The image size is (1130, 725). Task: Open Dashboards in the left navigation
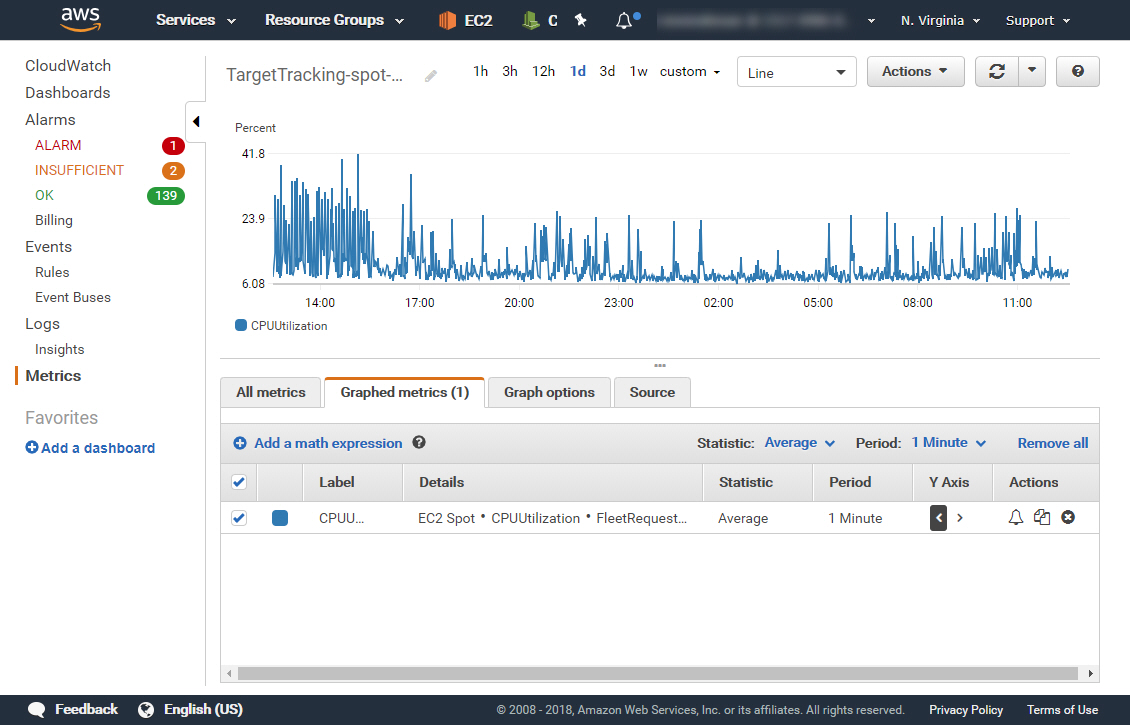[68, 93]
